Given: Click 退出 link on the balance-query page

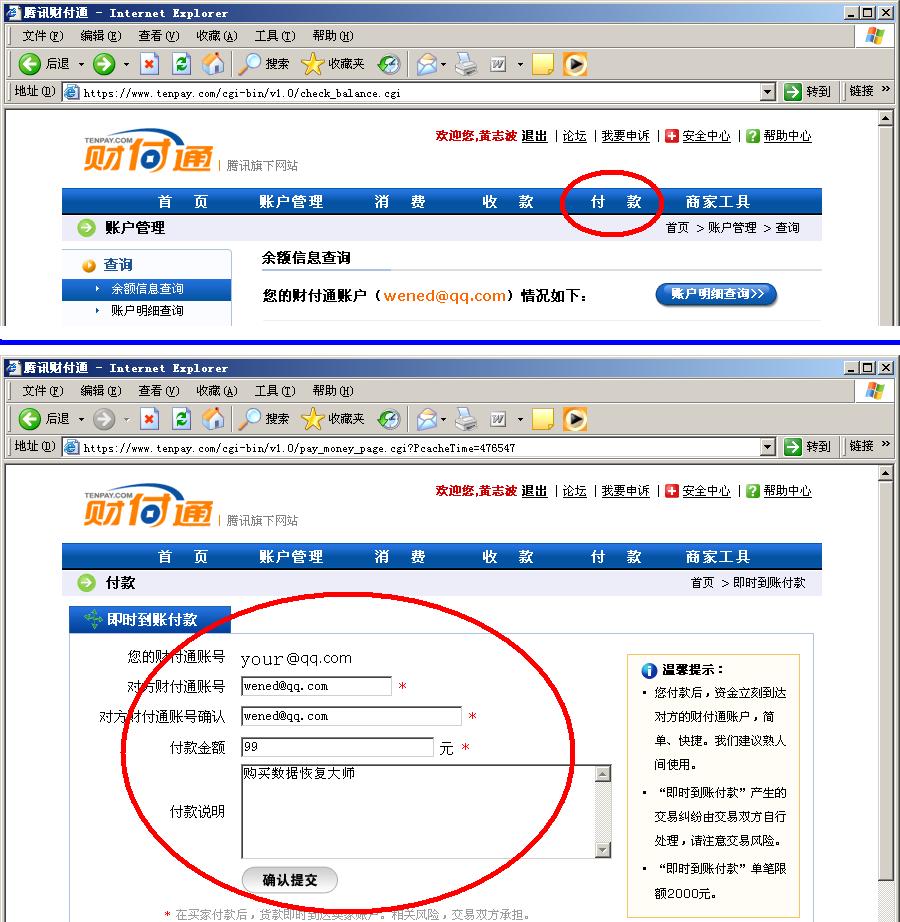Looking at the screenshot, I should click(x=534, y=136).
